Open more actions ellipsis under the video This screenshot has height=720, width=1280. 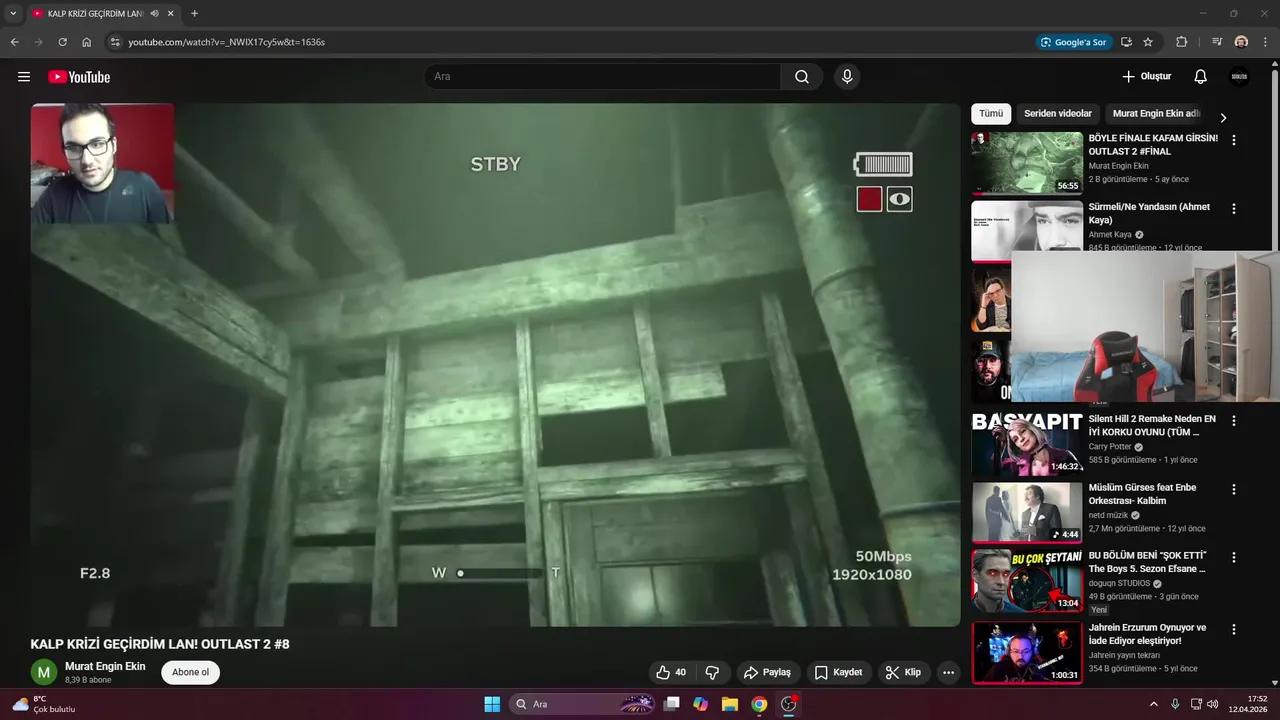pos(949,673)
